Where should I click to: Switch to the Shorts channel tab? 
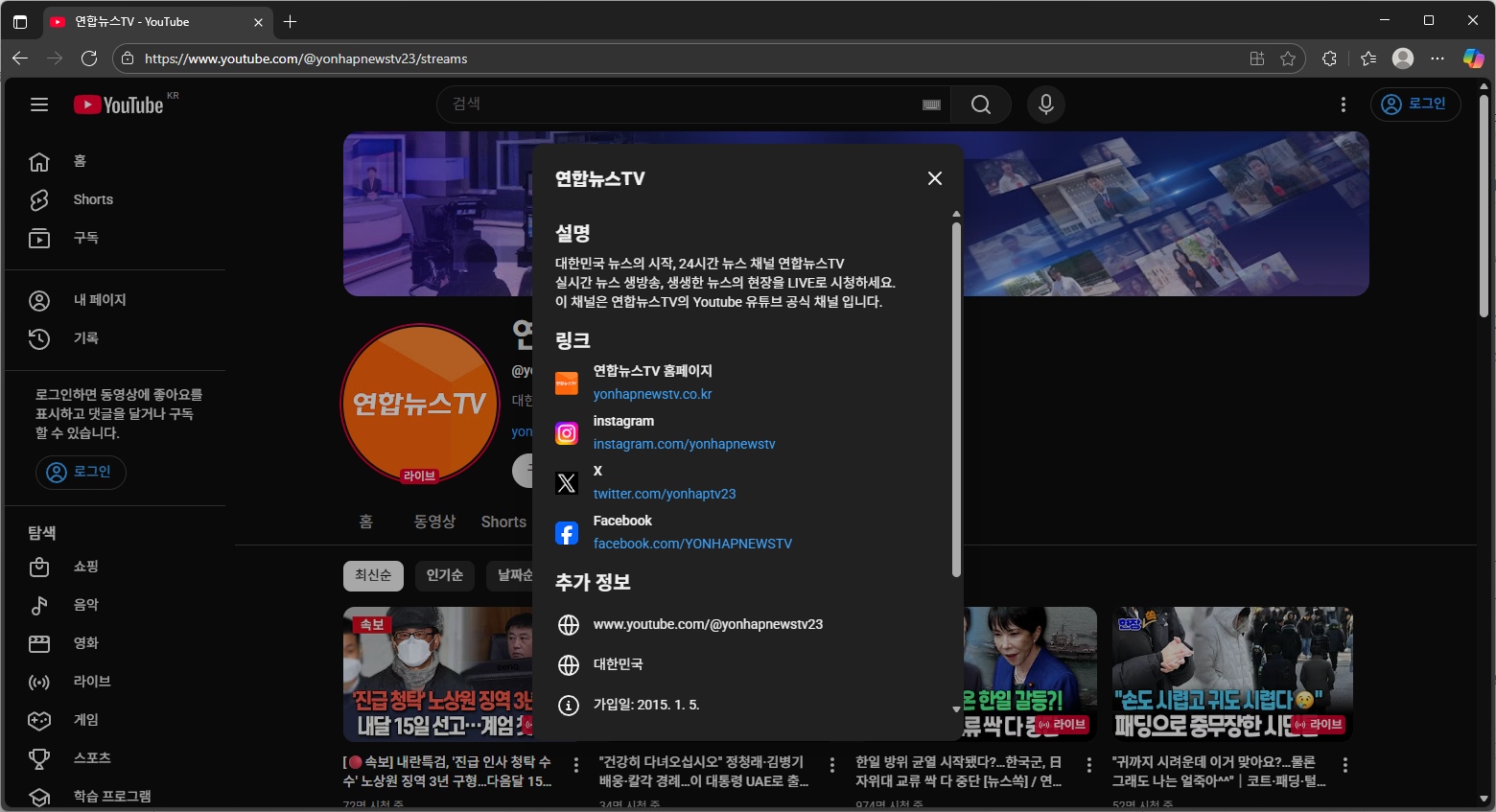503,522
